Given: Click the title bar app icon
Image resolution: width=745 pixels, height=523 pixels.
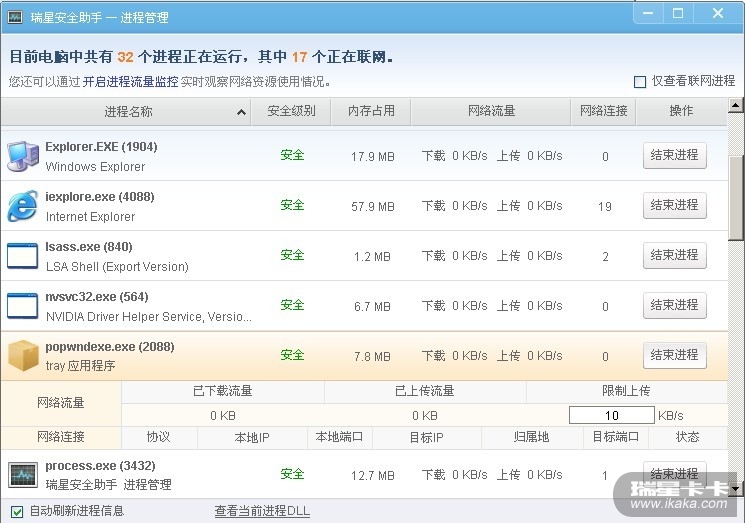Looking at the screenshot, I should click(15, 18).
